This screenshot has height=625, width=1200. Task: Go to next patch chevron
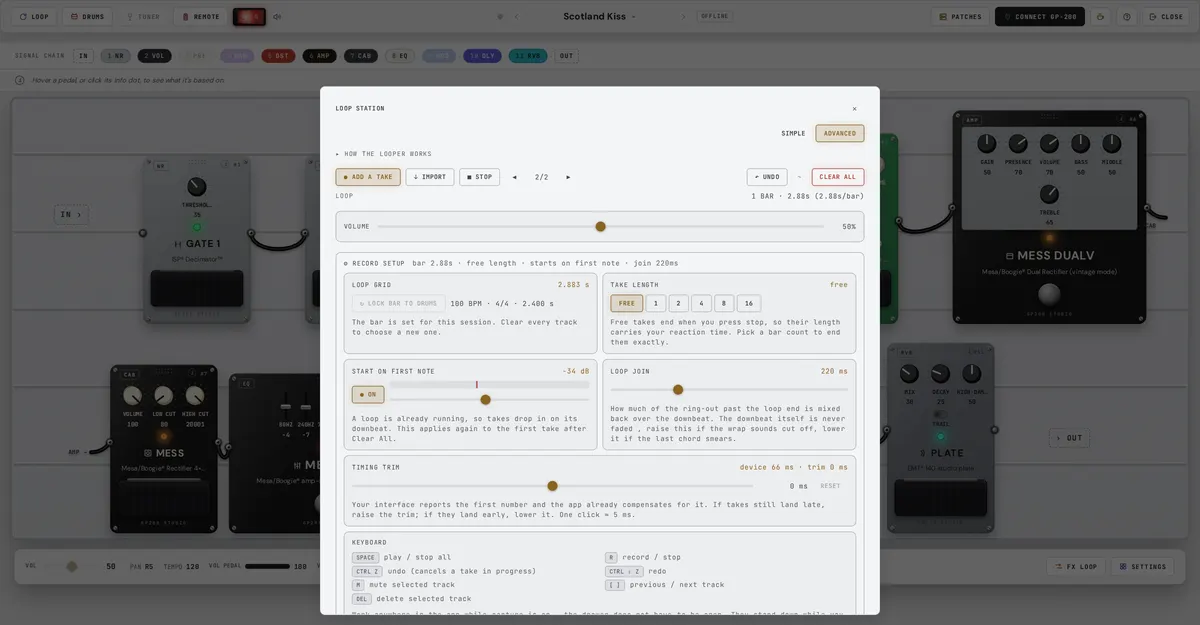pos(684,17)
